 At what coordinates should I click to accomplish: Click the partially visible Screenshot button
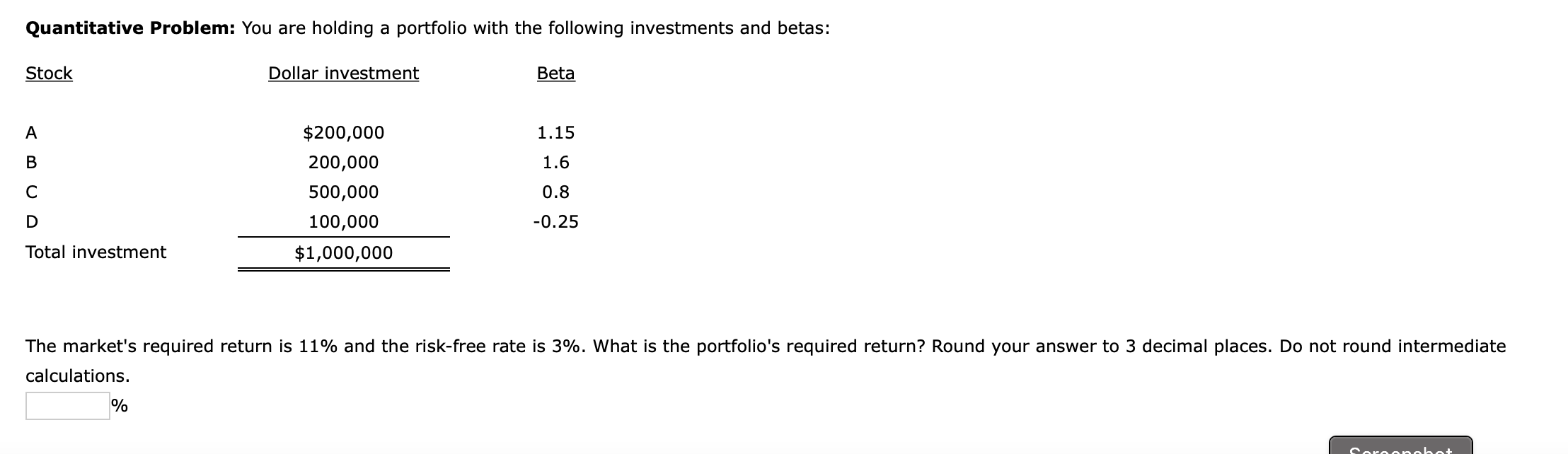click(1400, 446)
